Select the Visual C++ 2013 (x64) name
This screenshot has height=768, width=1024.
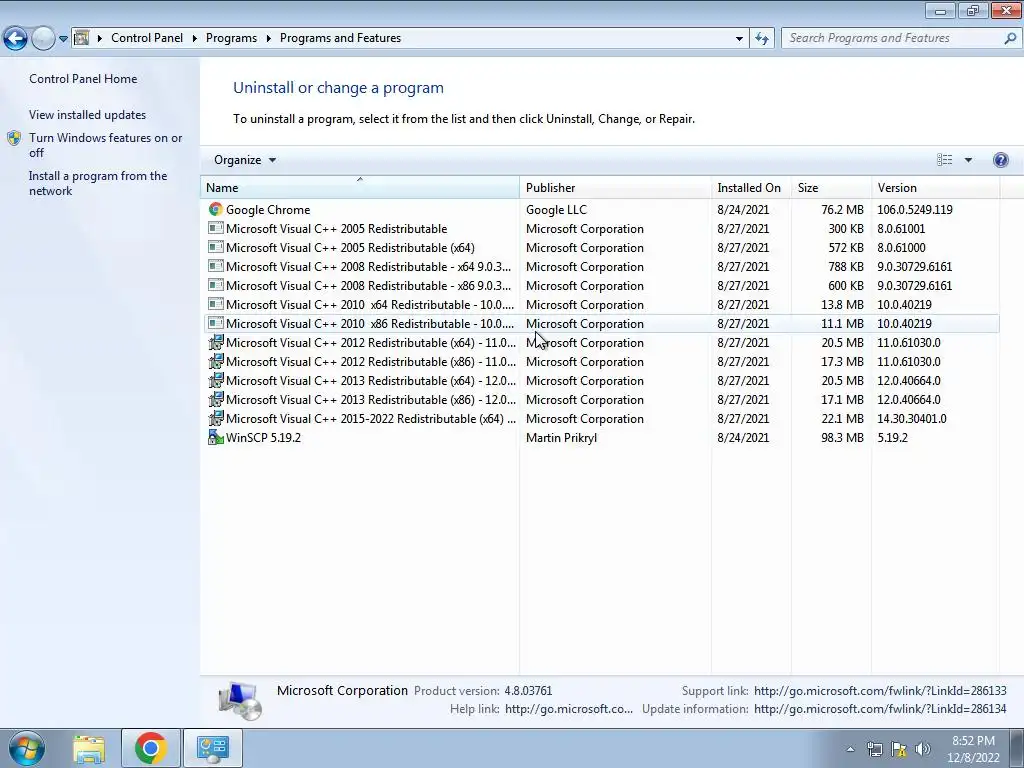pos(370,381)
